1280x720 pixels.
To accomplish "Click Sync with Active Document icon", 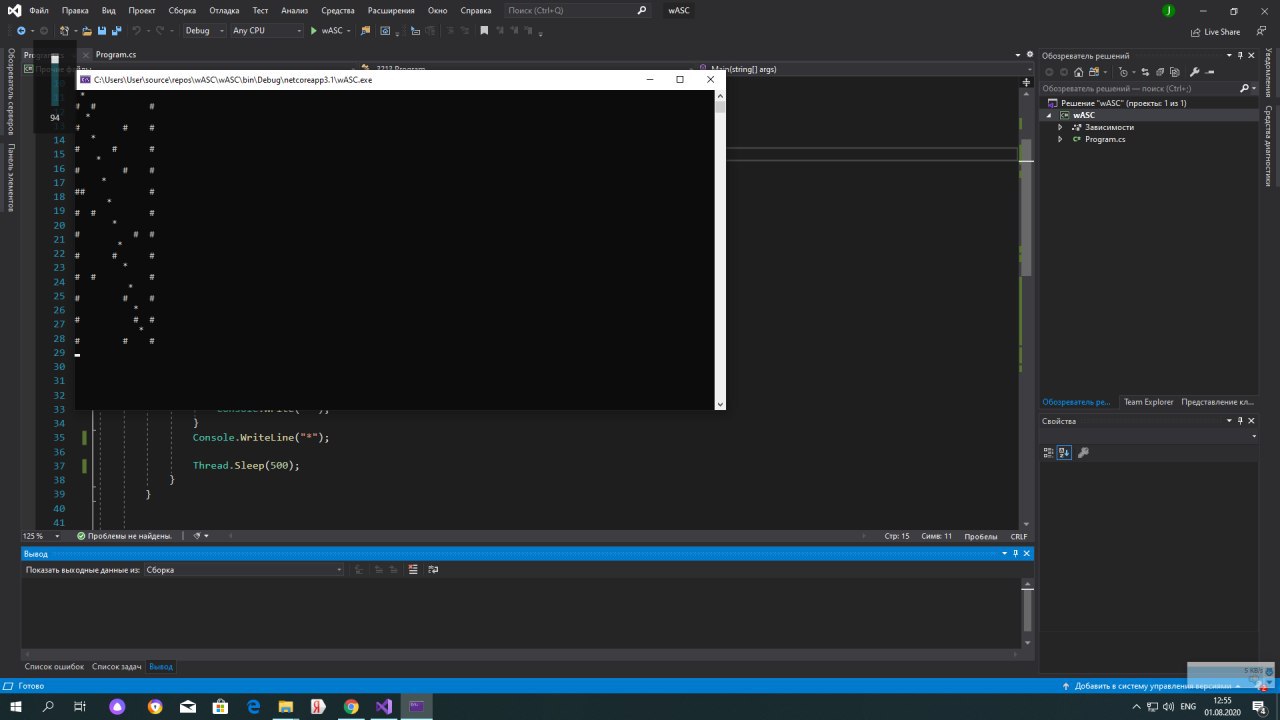I will pyautogui.click(x=1146, y=72).
